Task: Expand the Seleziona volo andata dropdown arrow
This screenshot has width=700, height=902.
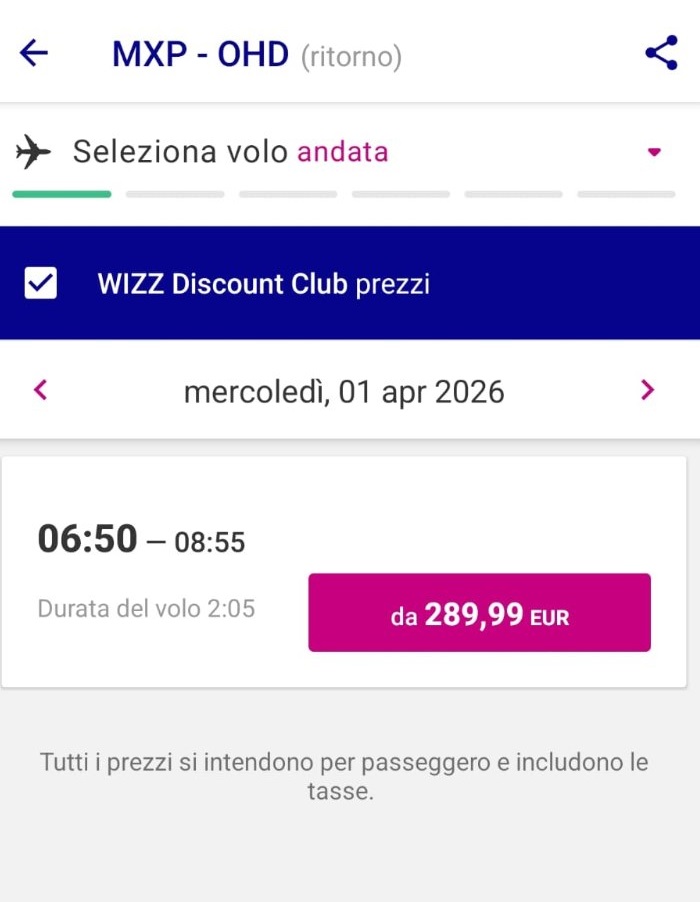Action: point(654,153)
